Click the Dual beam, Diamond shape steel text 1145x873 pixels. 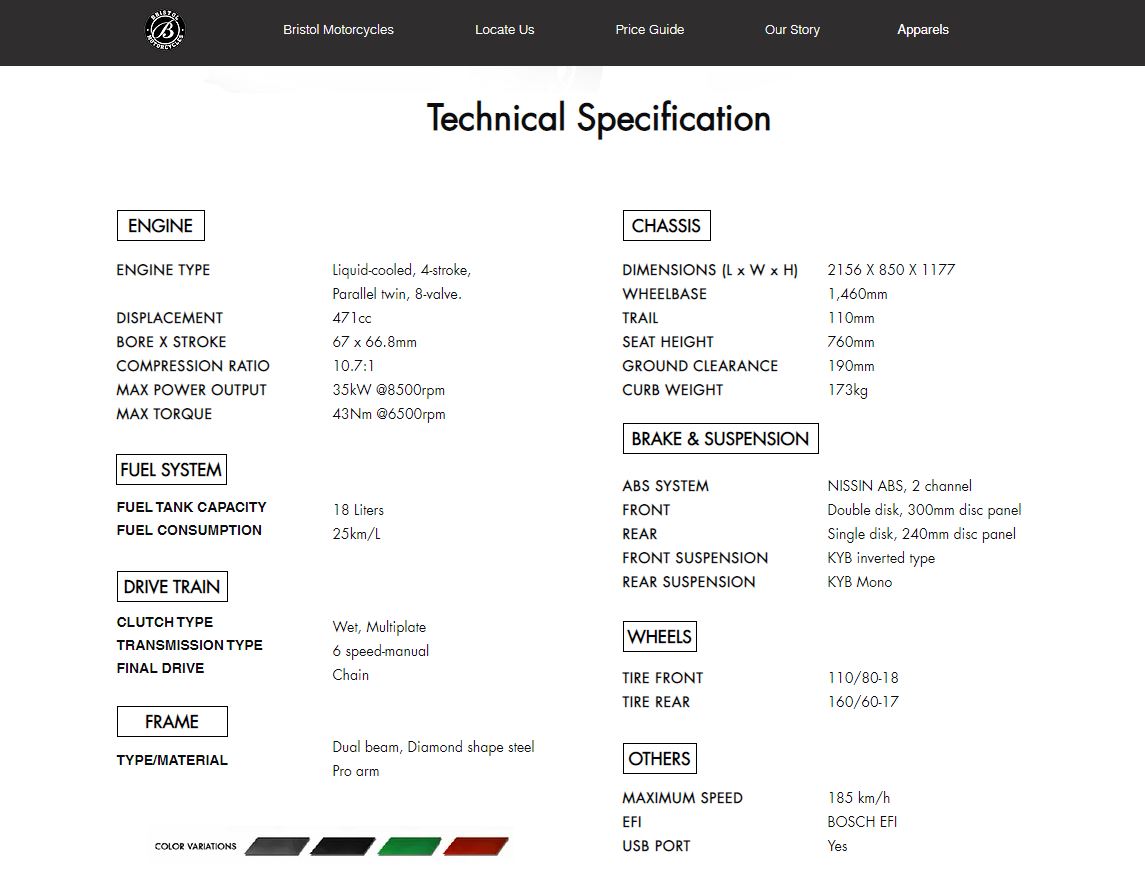coord(434,747)
